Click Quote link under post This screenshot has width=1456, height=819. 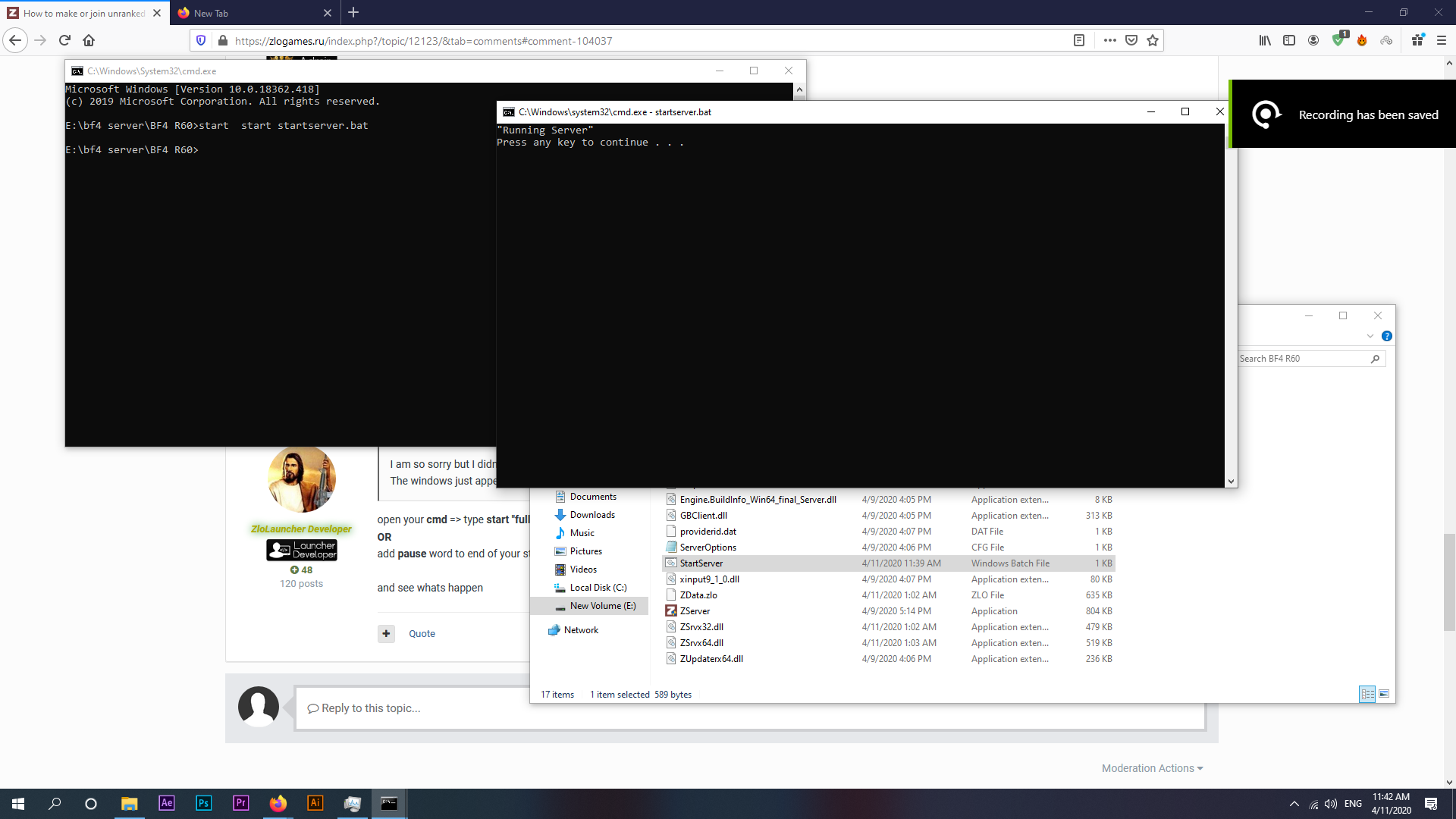[x=422, y=634]
